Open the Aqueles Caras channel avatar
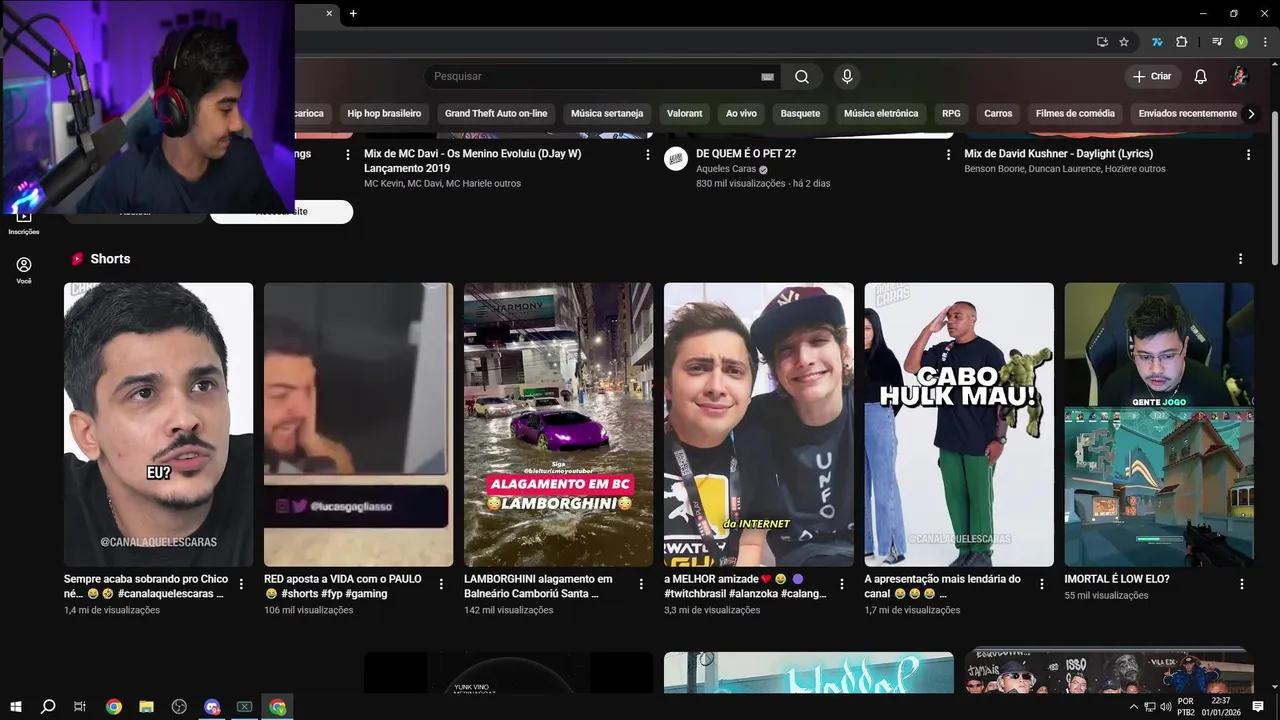Viewport: 1280px width, 720px height. (x=676, y=159)
